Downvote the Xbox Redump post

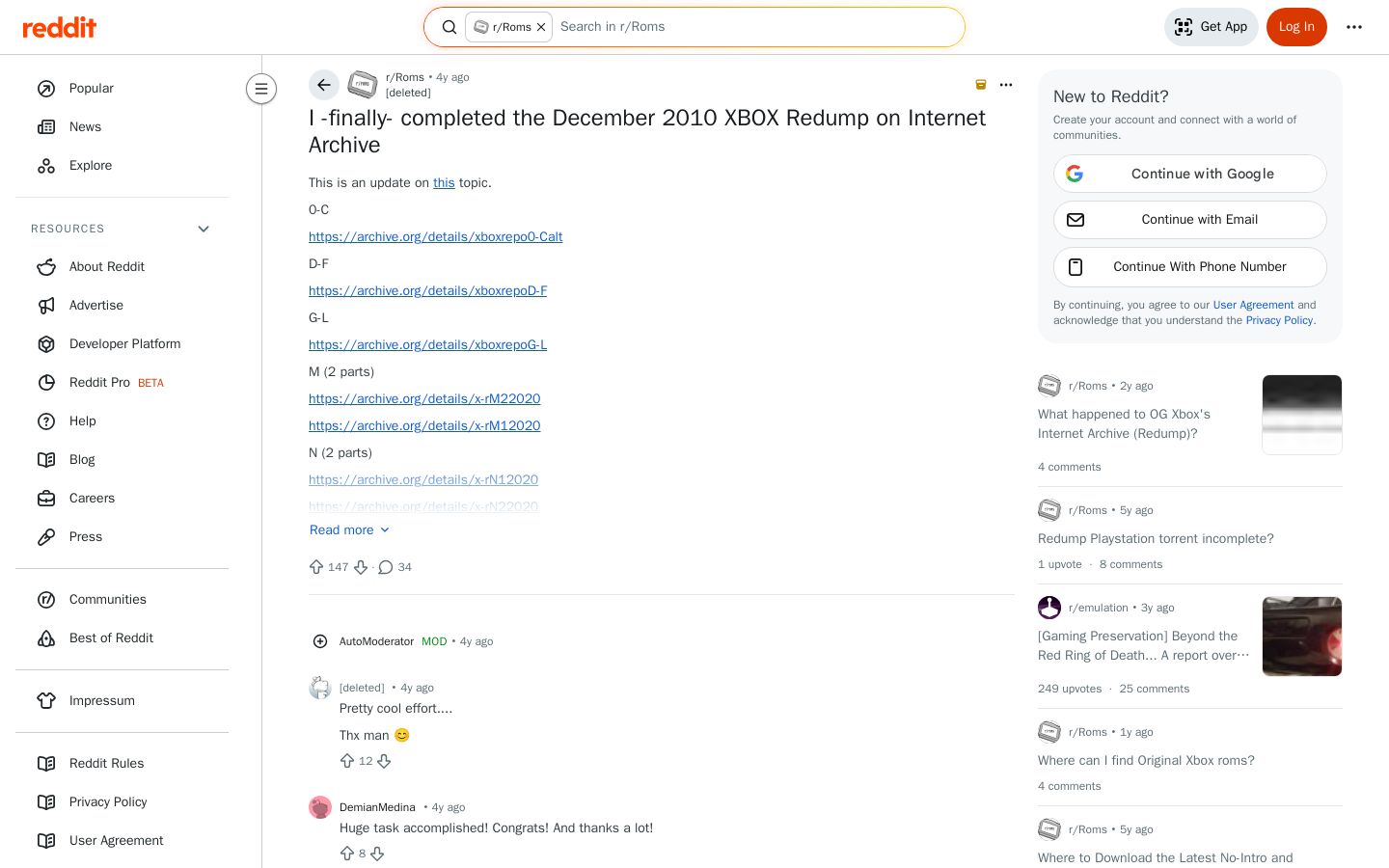[x=361, y=567]
